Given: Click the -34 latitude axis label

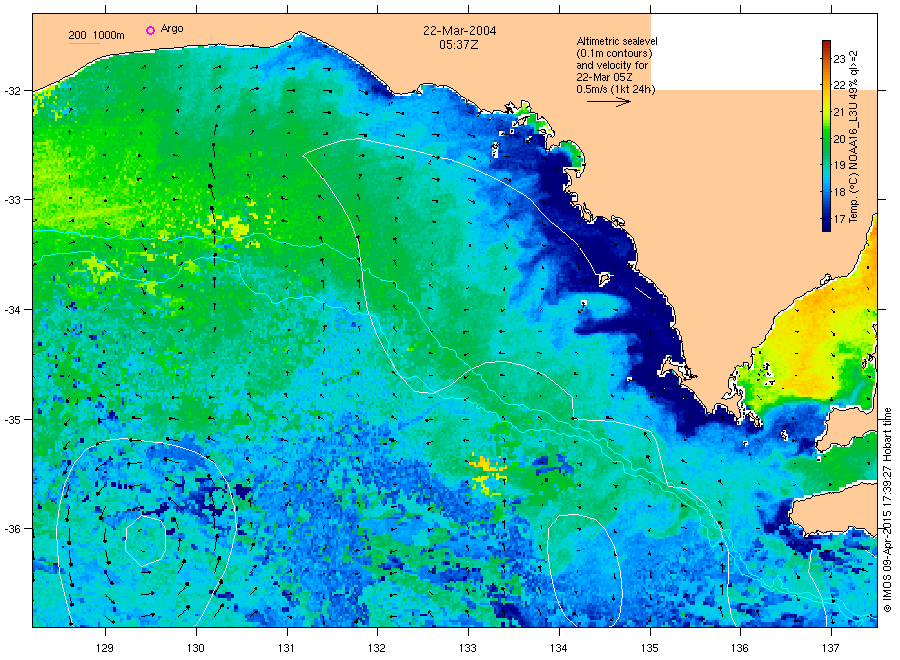Looking at the screenshot, I should (12, 310).
